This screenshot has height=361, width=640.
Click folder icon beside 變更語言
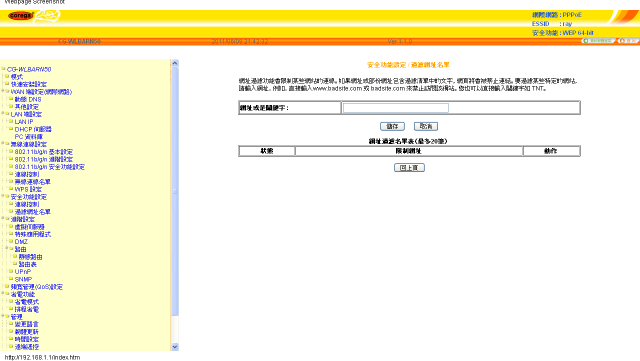click(x=11, y=324)
